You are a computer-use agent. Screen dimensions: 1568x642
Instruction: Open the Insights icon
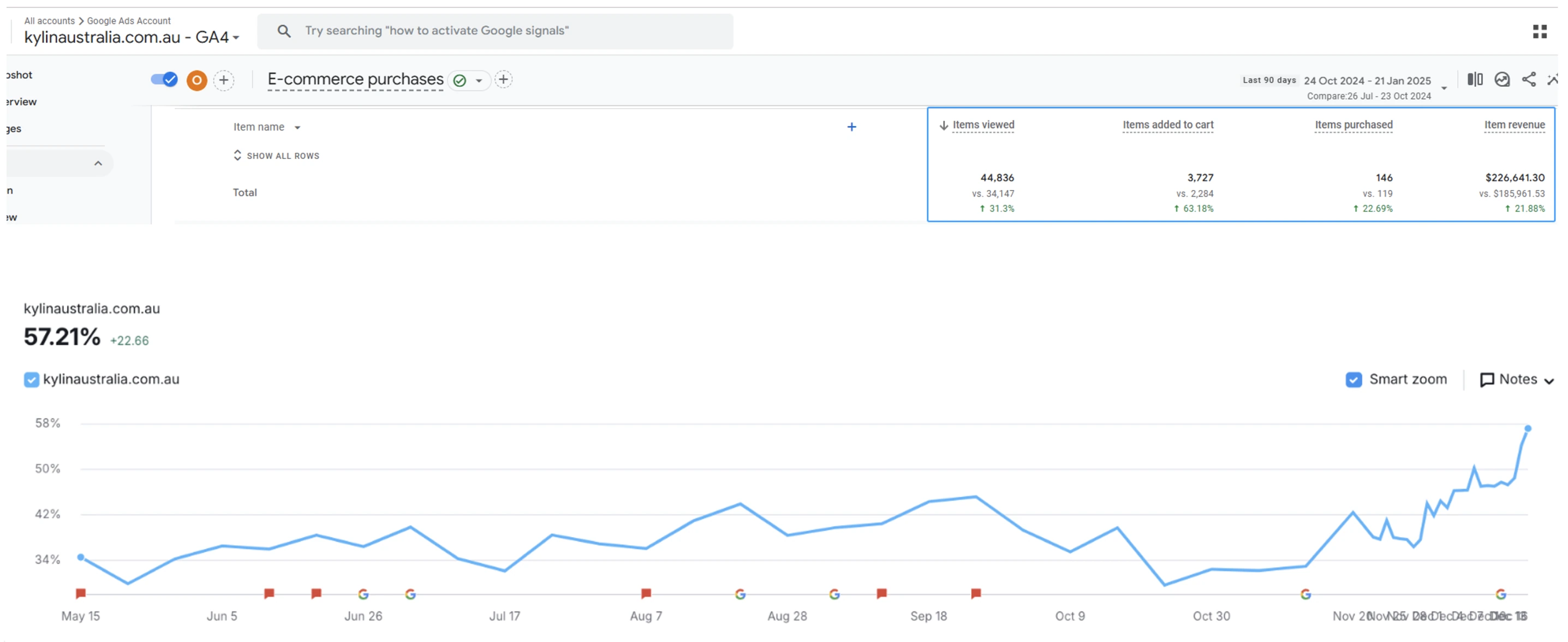(x=1501, y=79)
